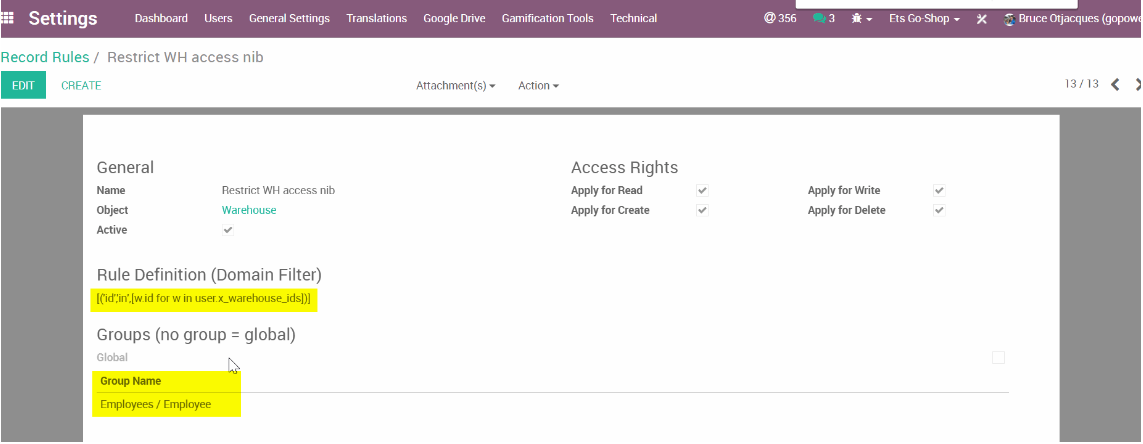This screenshot has height=444, width=1143.
Task: Open the Warehouse object link
Action: 249,210
